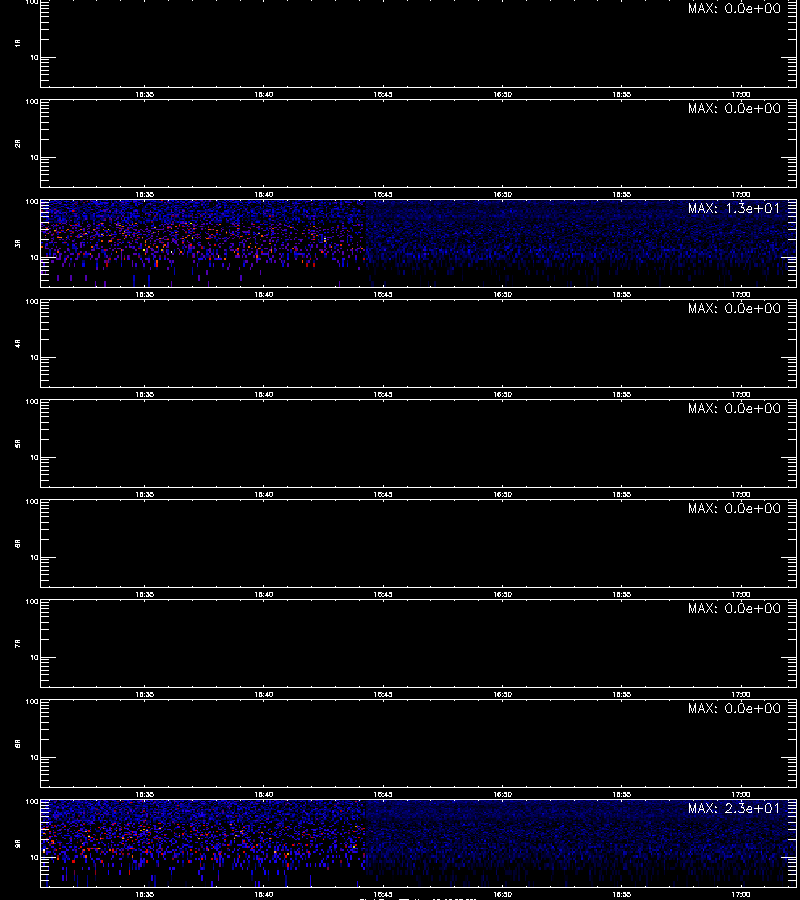This screenshot has width=800, height=900.
Task: Click the MAX: 2.3e+01 label
Action: (x=734, y=808)
